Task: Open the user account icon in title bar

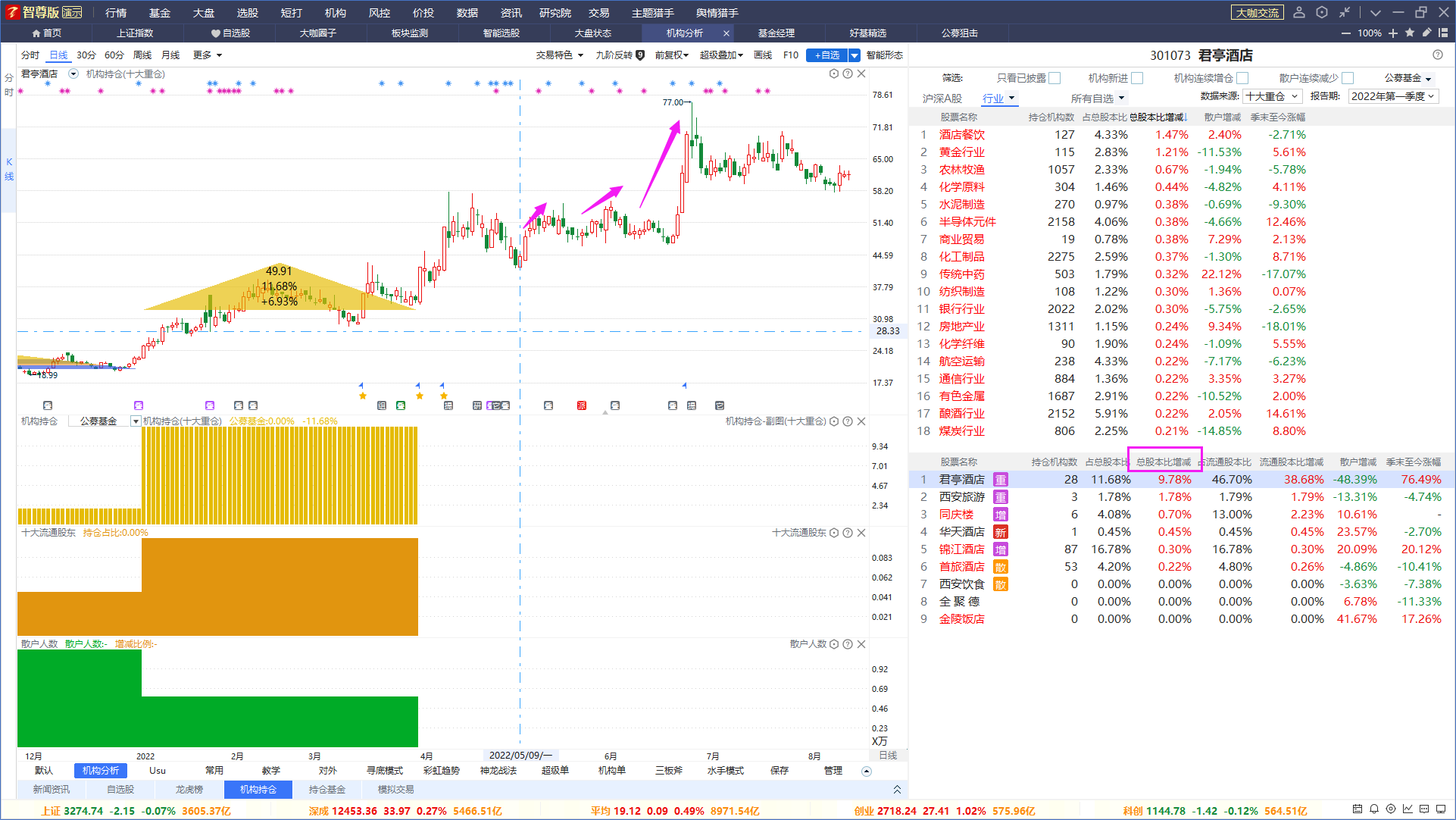Action: (x=1299, y=12)
